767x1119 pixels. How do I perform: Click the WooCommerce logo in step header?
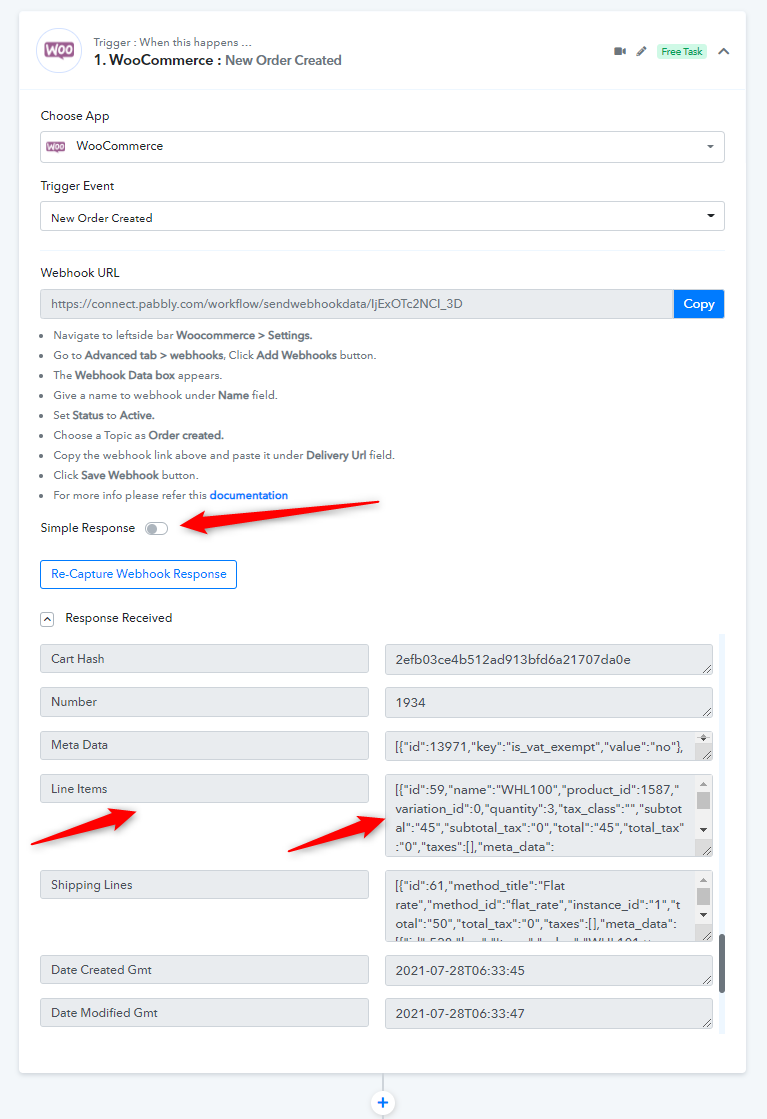(x=59, y=51)
